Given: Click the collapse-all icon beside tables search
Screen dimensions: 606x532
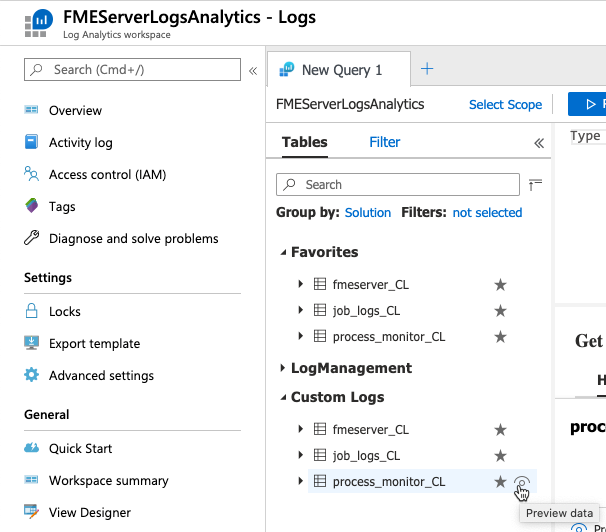Looking at the screenshot, I should point(535,185).
